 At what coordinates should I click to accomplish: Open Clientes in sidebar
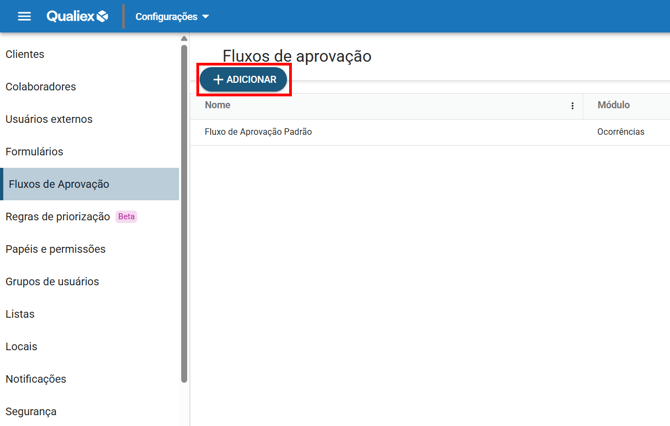(x=25, y=54)
